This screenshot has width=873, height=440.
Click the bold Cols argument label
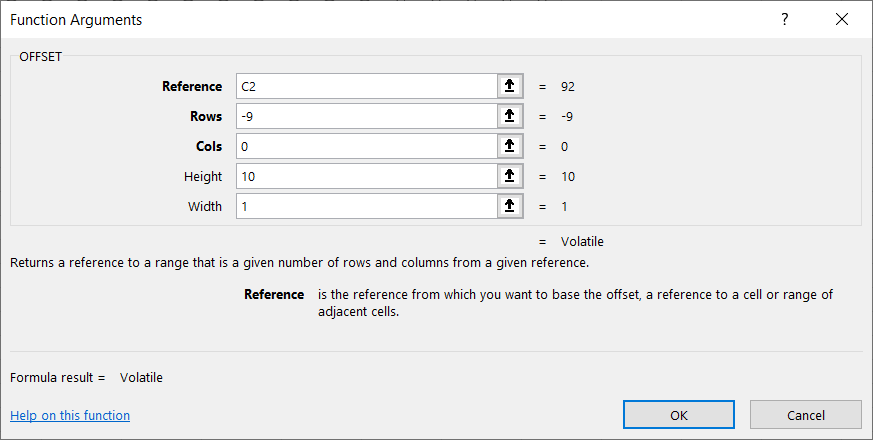coord(209,146)
